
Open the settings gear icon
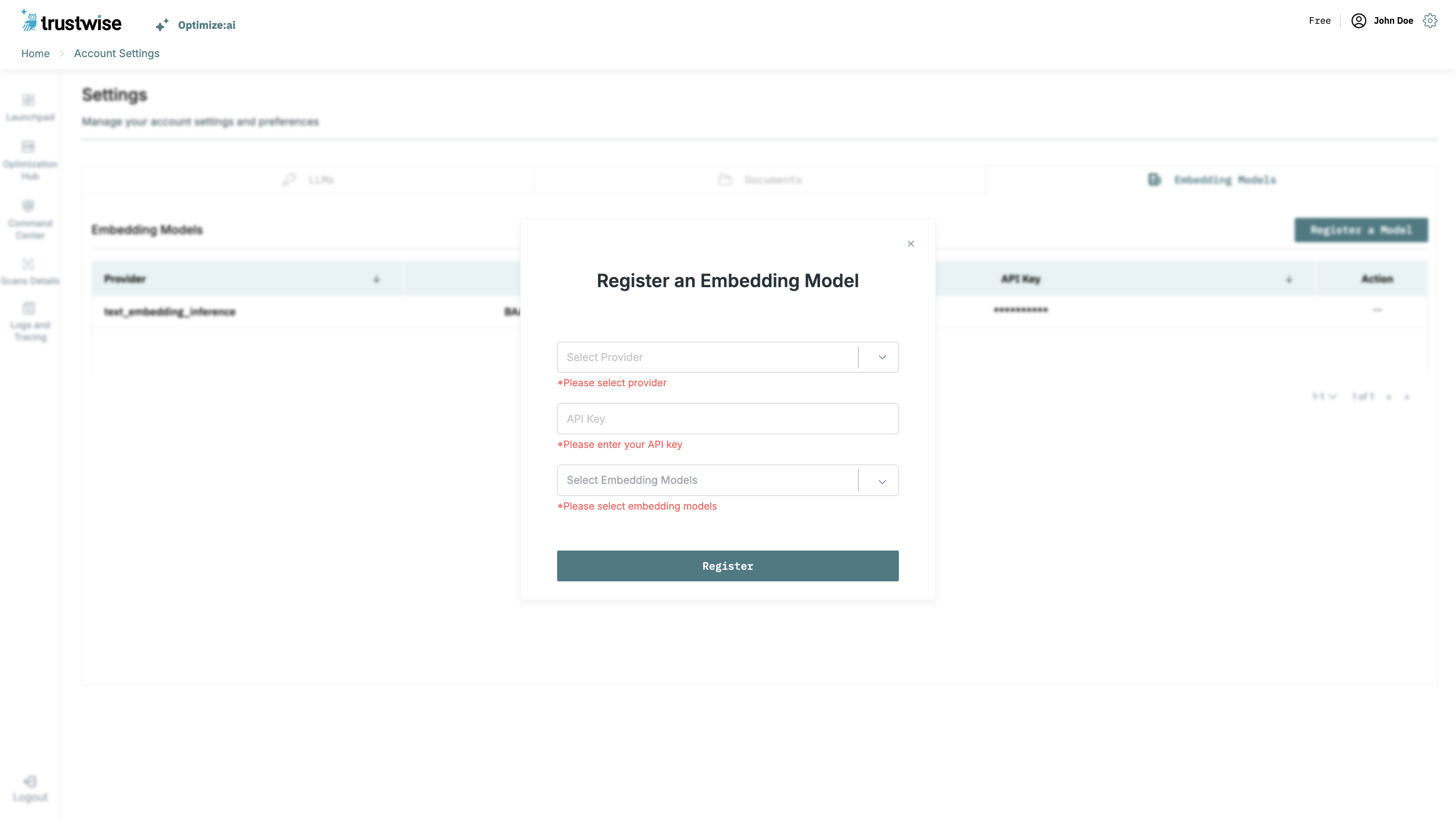[x=1430, y=21]
